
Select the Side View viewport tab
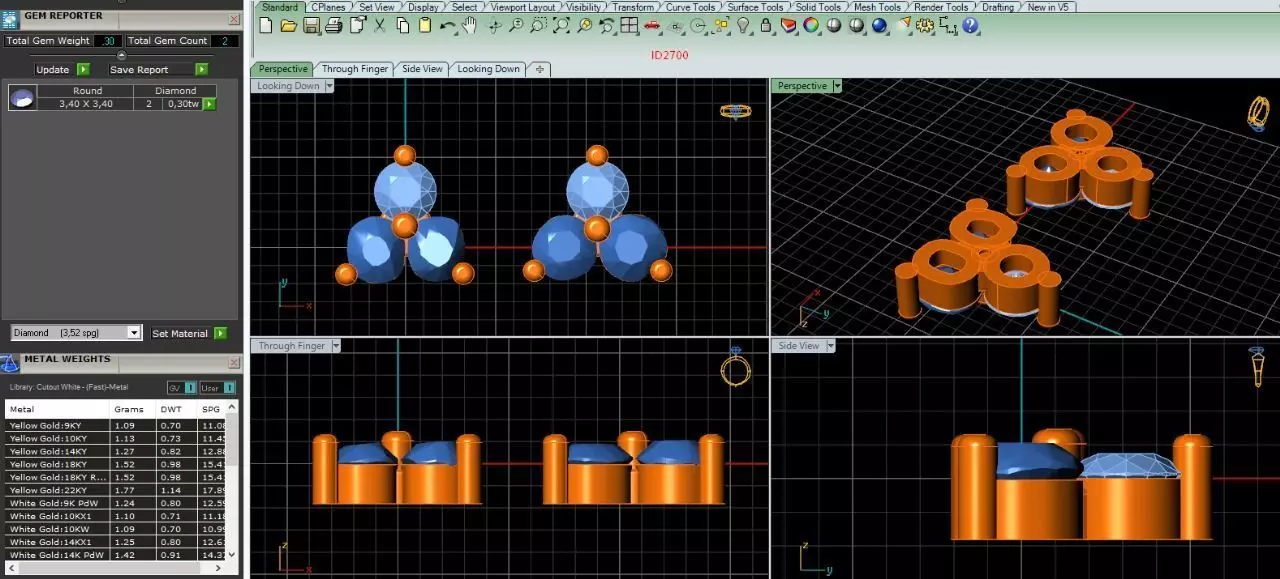pos(422,69)
